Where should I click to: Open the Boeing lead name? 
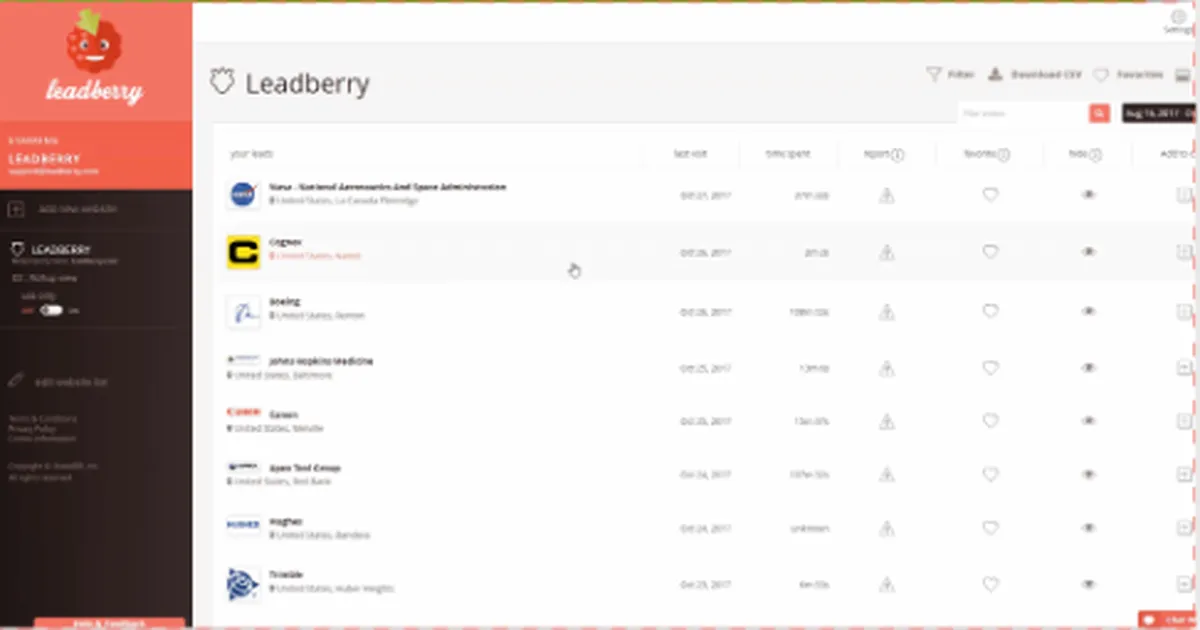coord(285,301)
